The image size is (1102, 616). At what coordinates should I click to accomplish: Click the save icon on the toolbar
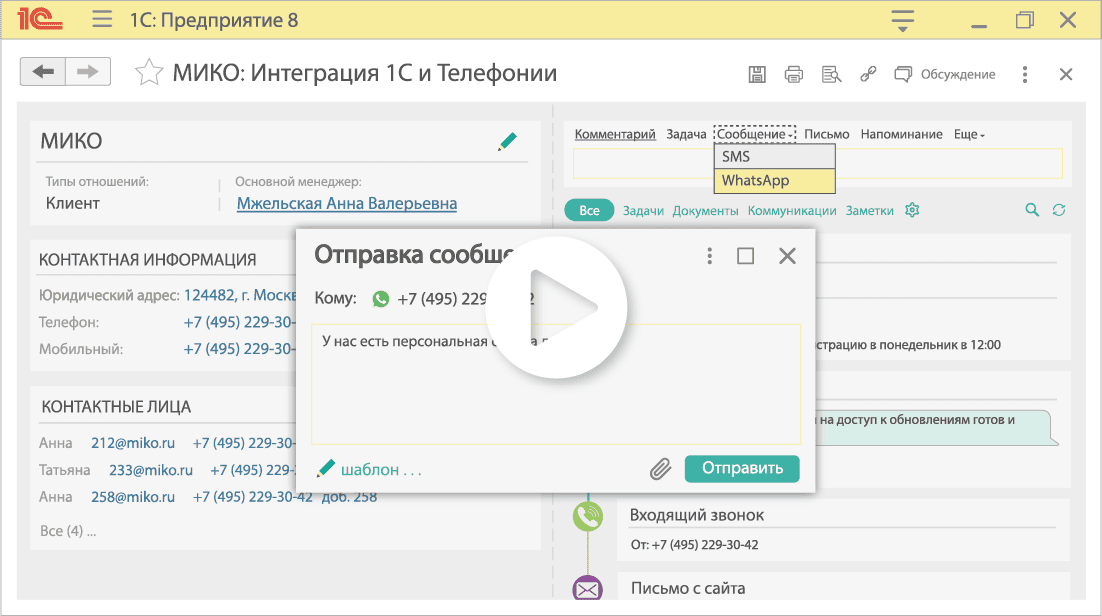coord(757,74)
